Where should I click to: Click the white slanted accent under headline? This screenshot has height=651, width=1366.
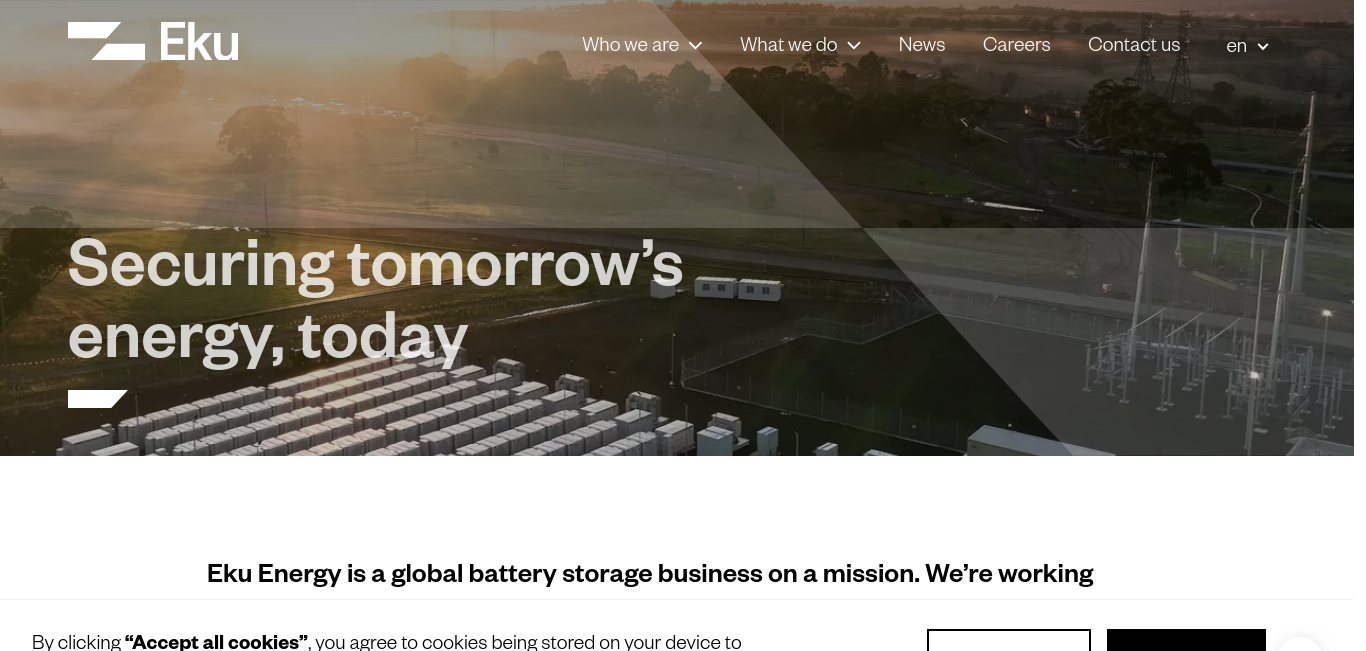pos(98,399)
